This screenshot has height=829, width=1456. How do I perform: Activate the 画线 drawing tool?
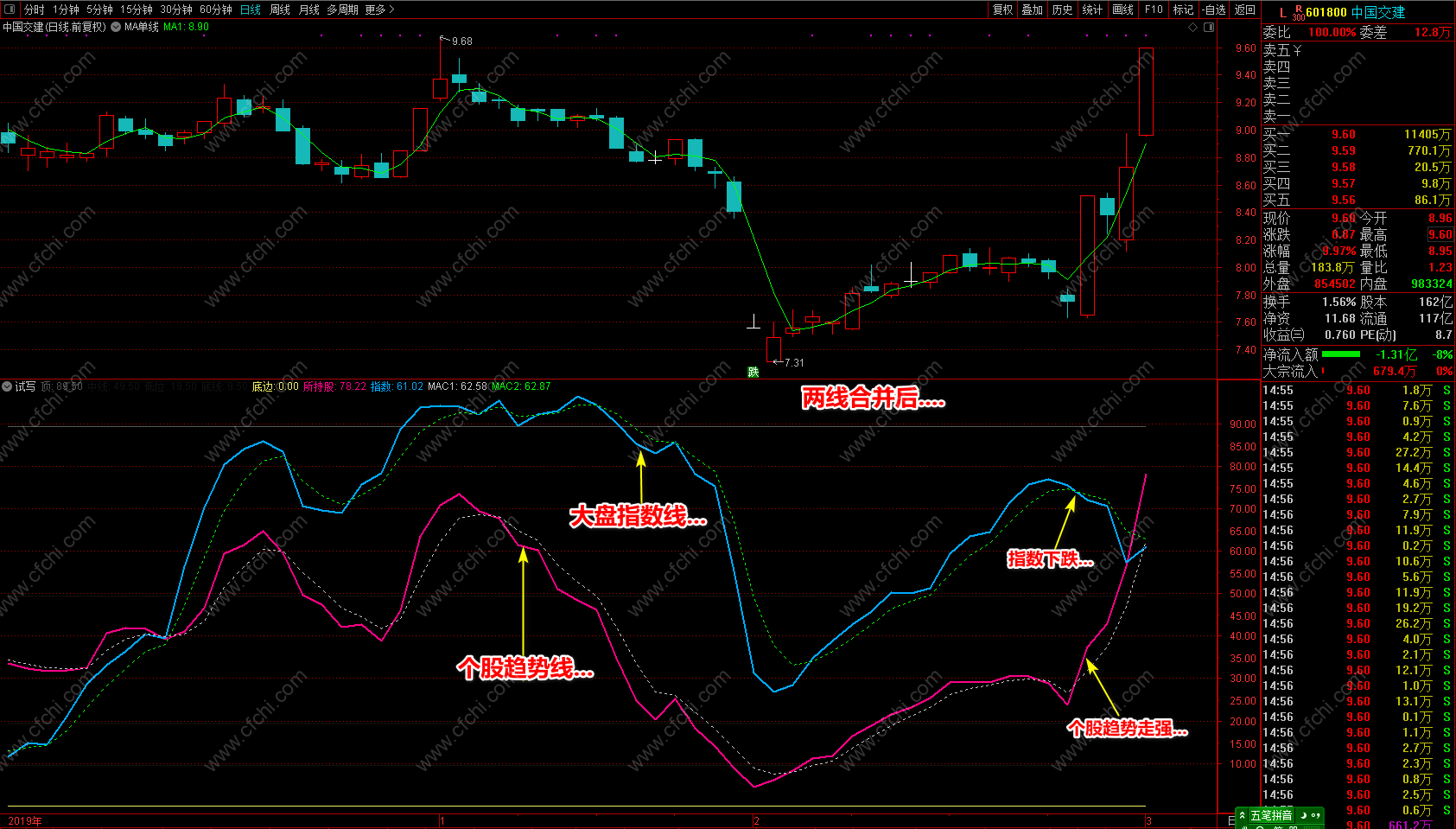[x=1123, y=10]
